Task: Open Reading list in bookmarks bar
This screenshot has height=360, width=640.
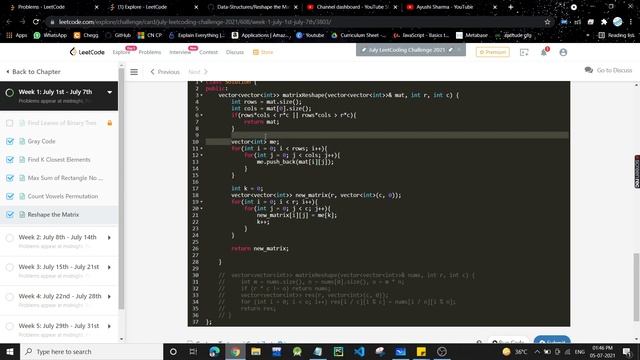Action: coord(616,36)
